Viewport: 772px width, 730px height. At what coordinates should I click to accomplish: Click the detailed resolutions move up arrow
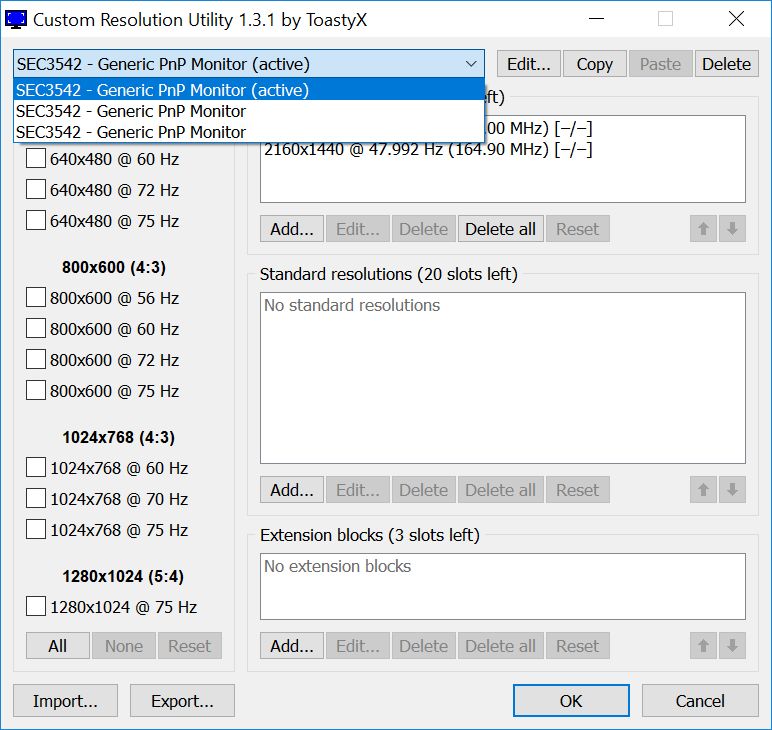point(704,229)
